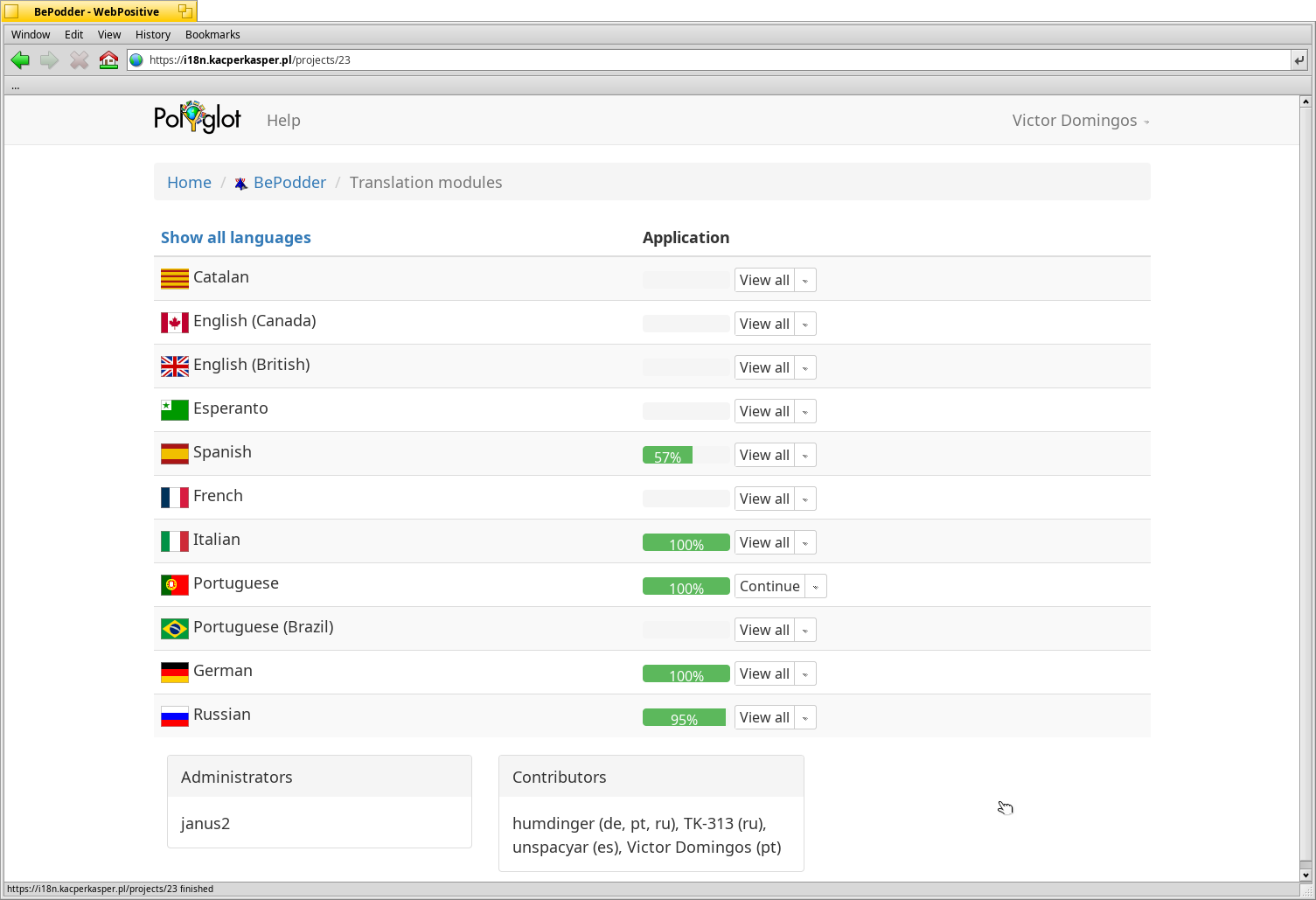Click the Canadian flag icon
This screenshot has width=1316, height=900.
point(175,323)
